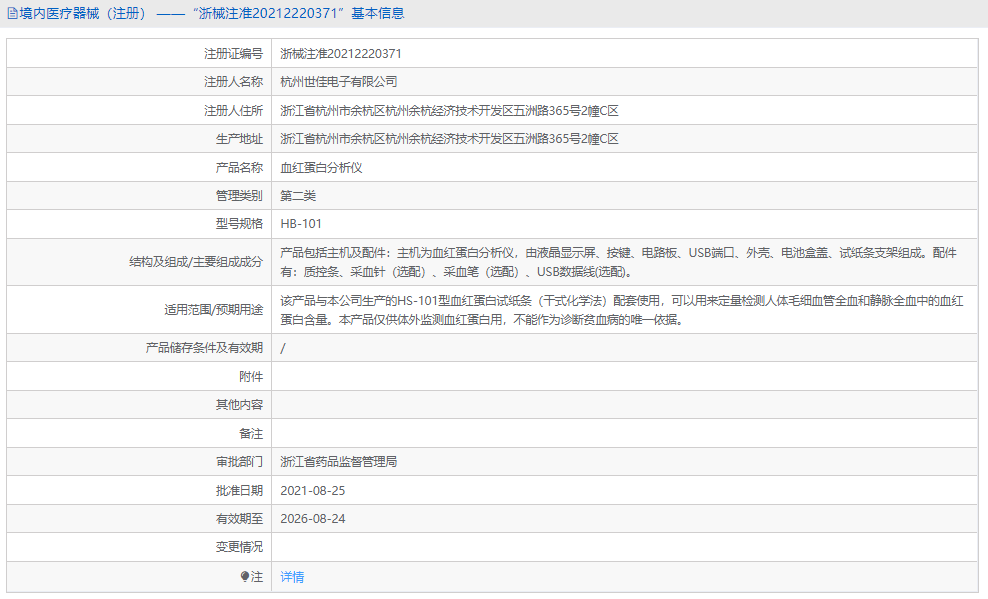Select the 适用范围/预期用途 description text
The image size is (988, 599).
pyautogui.click(x=550, y=308)
